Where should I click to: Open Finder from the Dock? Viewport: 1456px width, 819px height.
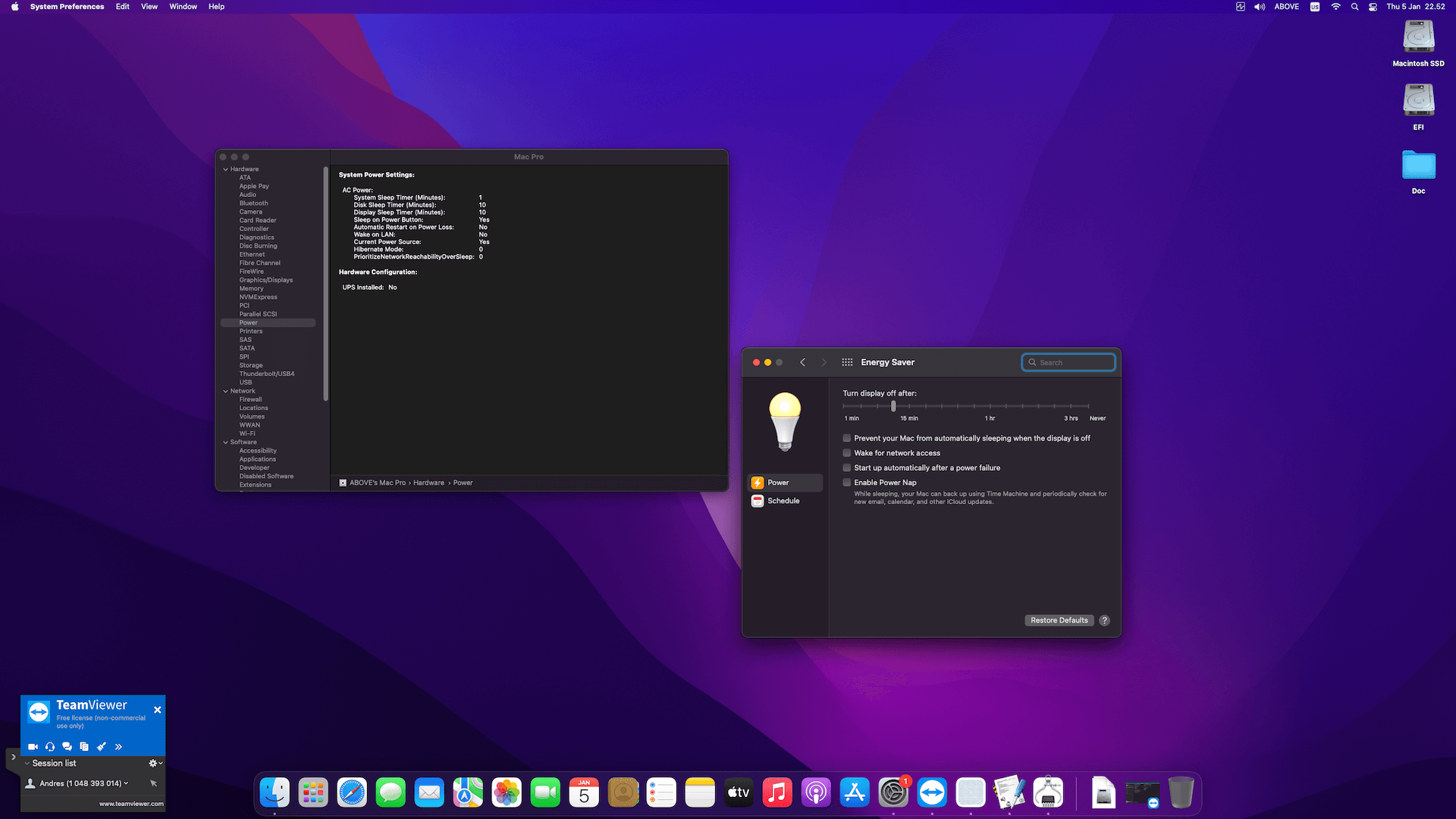click(x=275, y=793)
